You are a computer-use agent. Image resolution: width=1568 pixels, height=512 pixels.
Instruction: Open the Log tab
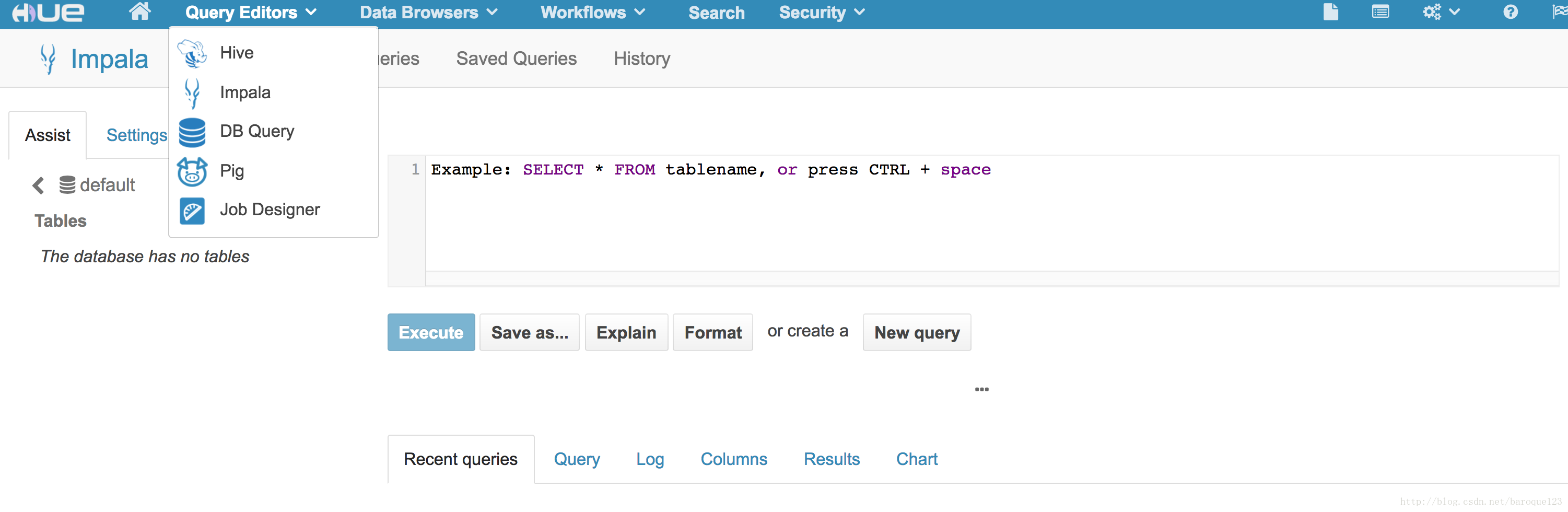pyautogui.click(x=649, y=459)
